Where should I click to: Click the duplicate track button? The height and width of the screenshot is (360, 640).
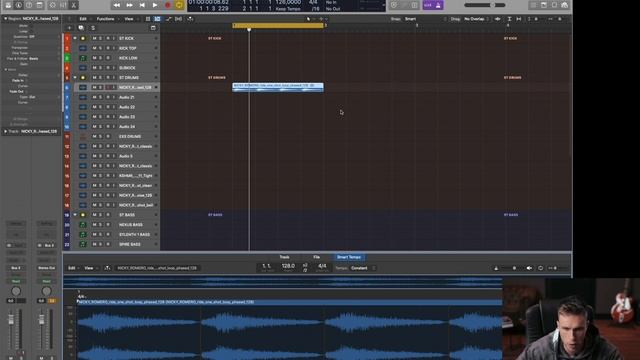pos(81,28)
